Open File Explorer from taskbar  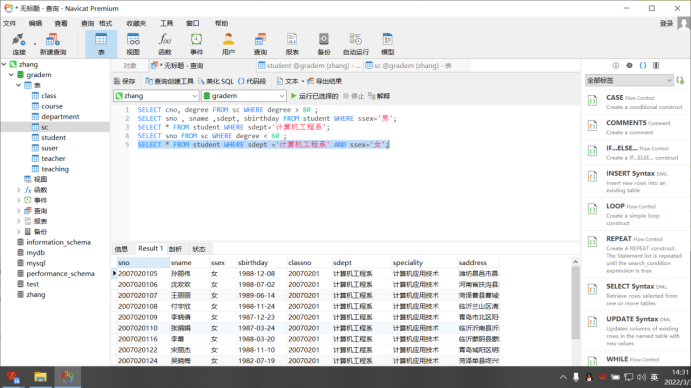click(41, 377)
